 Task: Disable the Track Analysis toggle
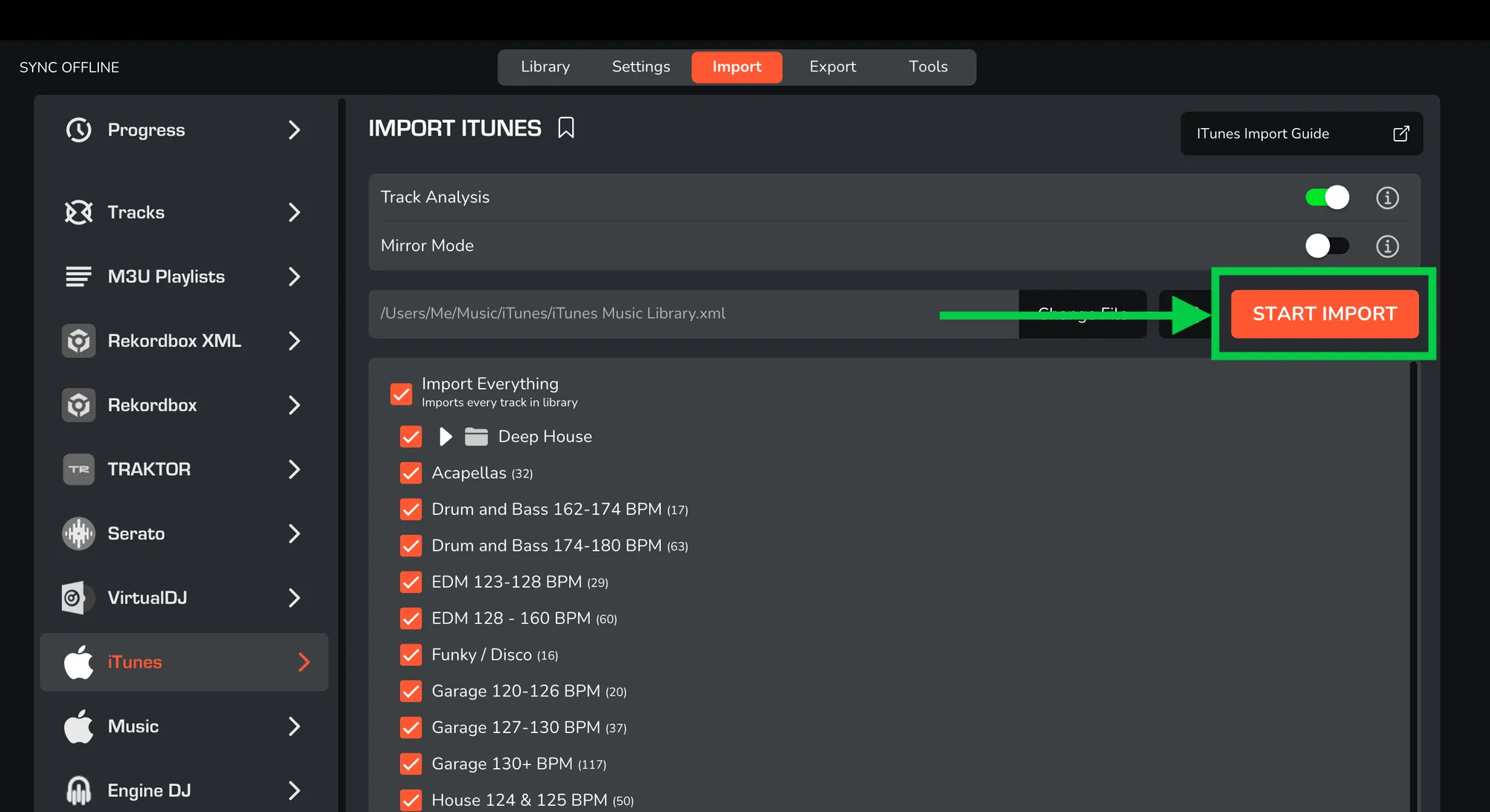(1327, 197)
